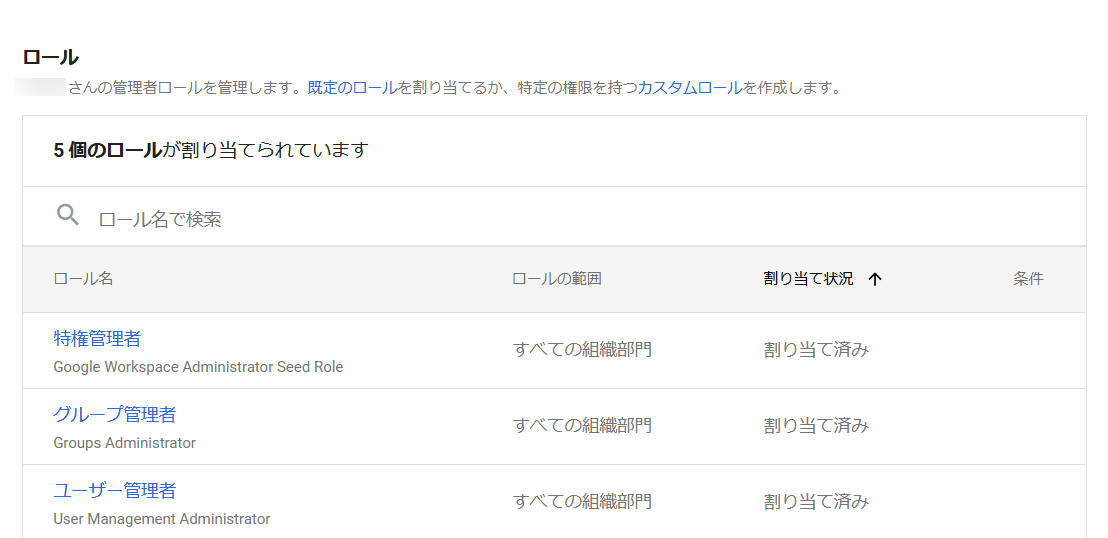Open the グループ管理者 role
The image size is (1108, 538).
tap(114, 414)
